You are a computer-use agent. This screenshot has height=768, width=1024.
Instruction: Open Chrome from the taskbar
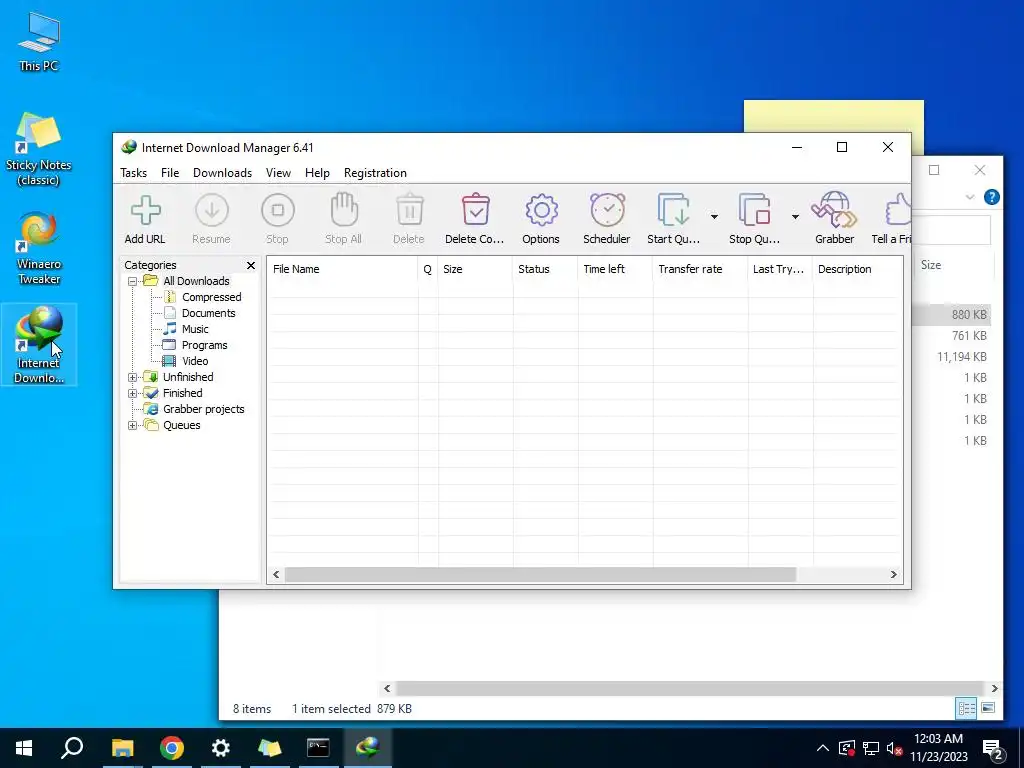[172, 748]
